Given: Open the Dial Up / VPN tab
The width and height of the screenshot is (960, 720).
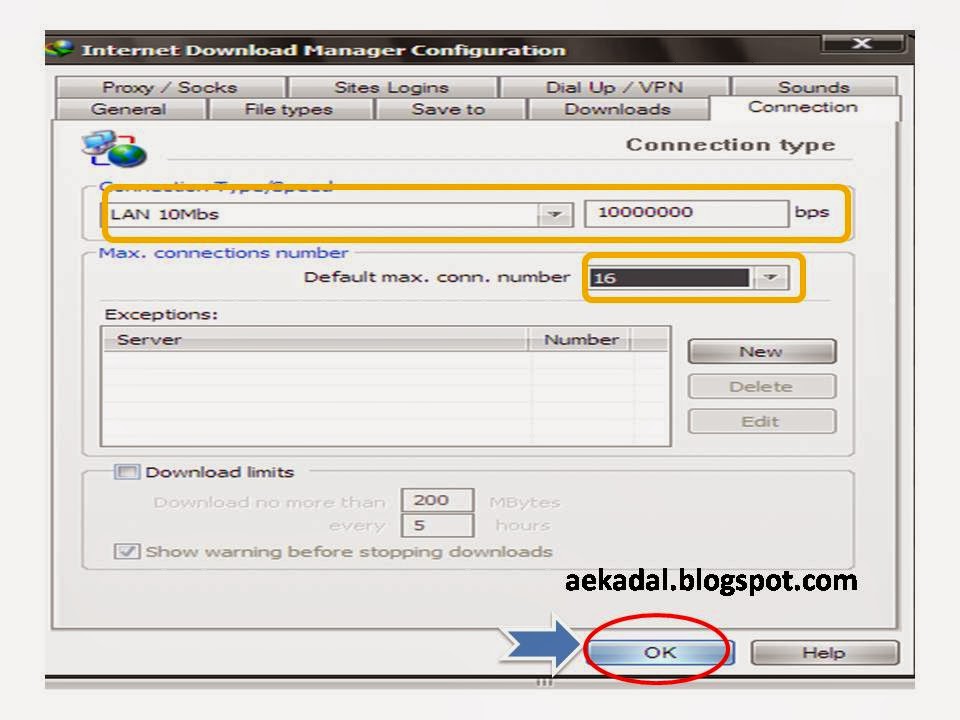Looking at the screenshot, I should pos(614,87).
